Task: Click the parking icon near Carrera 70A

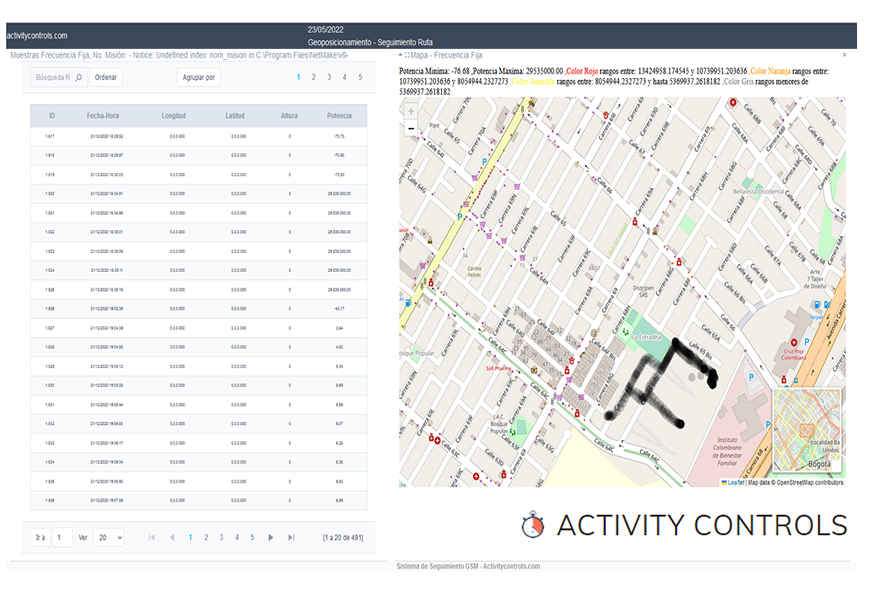Action: [x=484, y=162]
